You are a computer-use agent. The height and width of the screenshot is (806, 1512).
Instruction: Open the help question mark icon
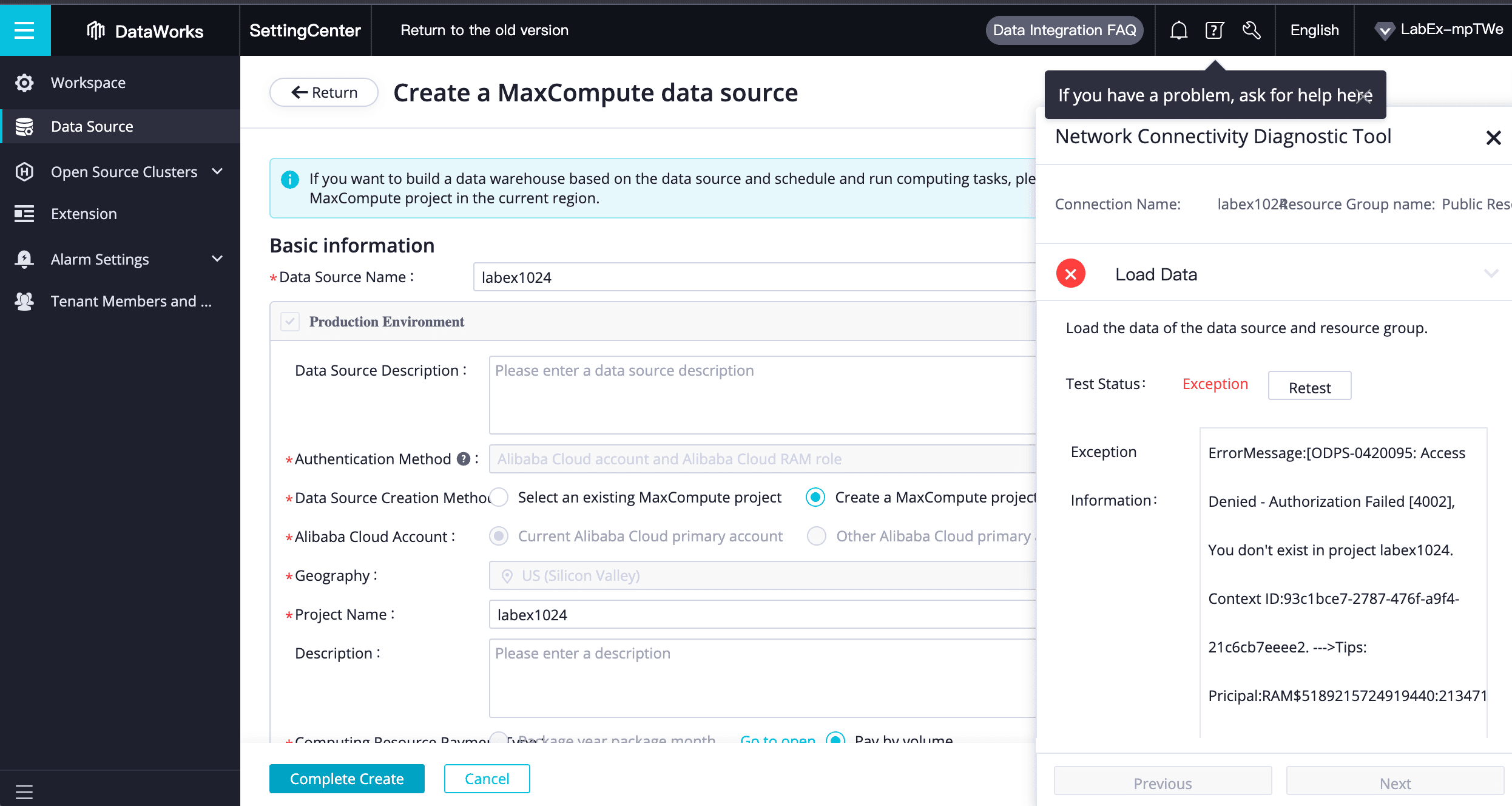[x=1214, y=30]
